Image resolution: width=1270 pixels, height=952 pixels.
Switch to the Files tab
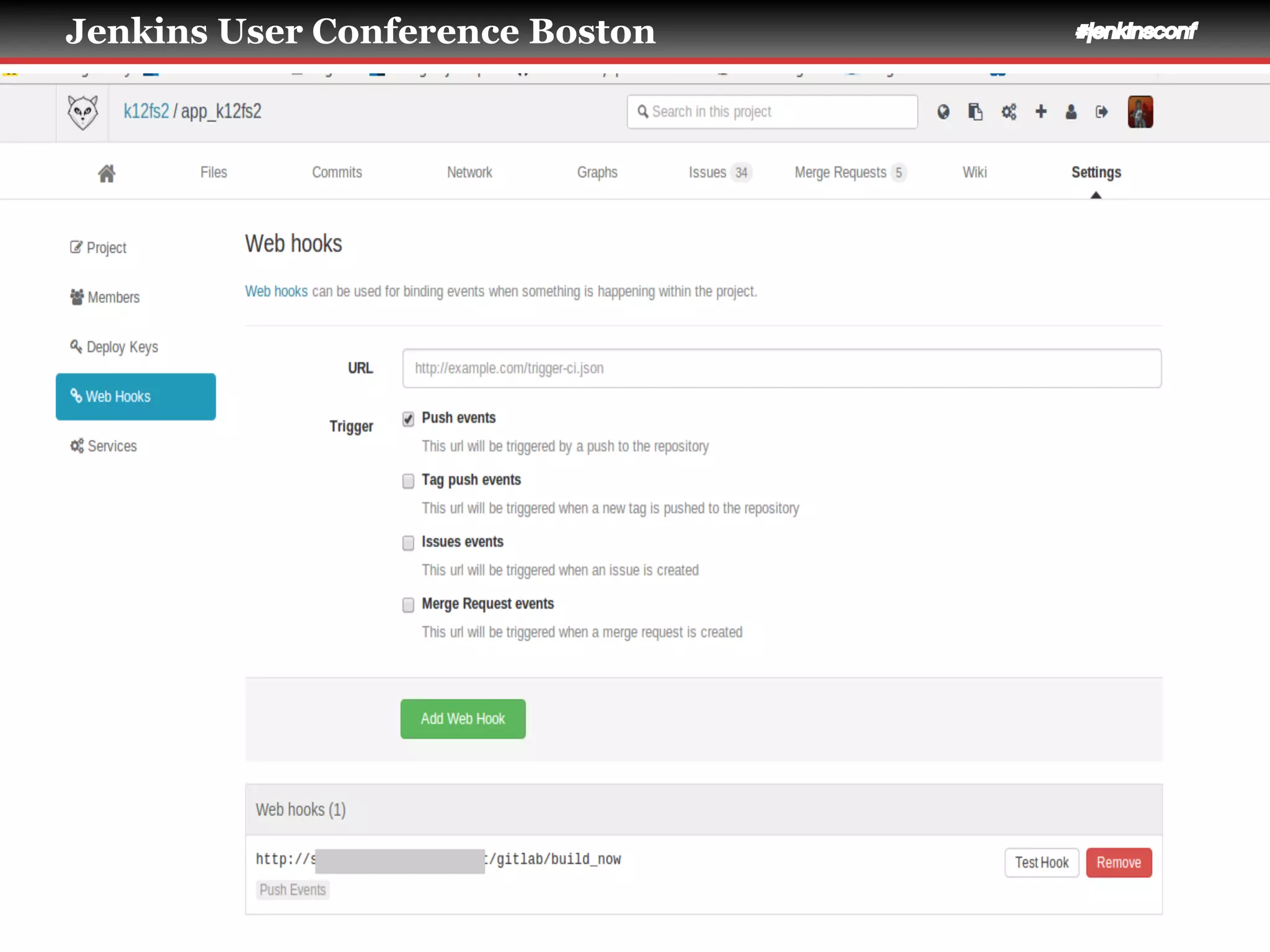213,172
